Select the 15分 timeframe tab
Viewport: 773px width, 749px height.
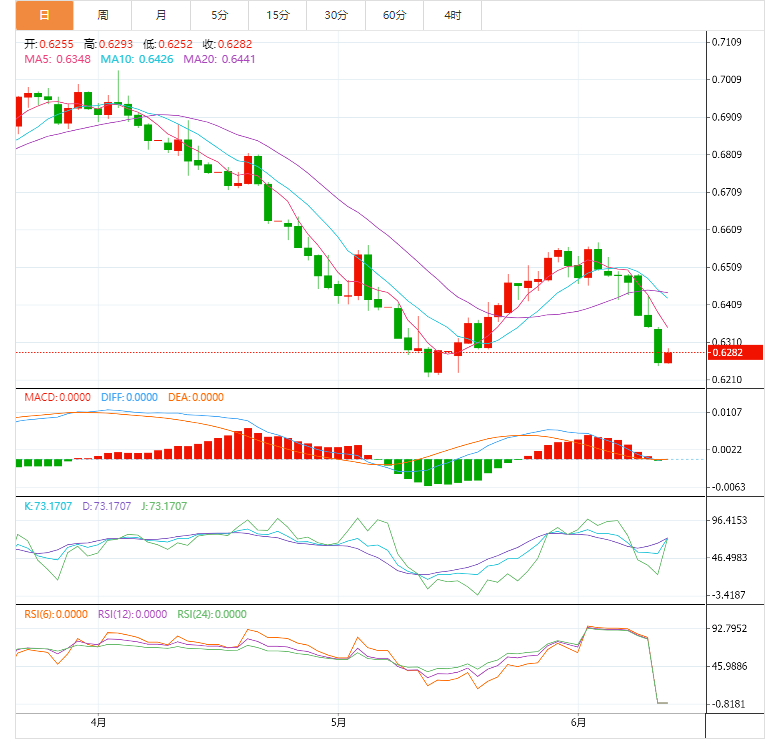point(278,15)
